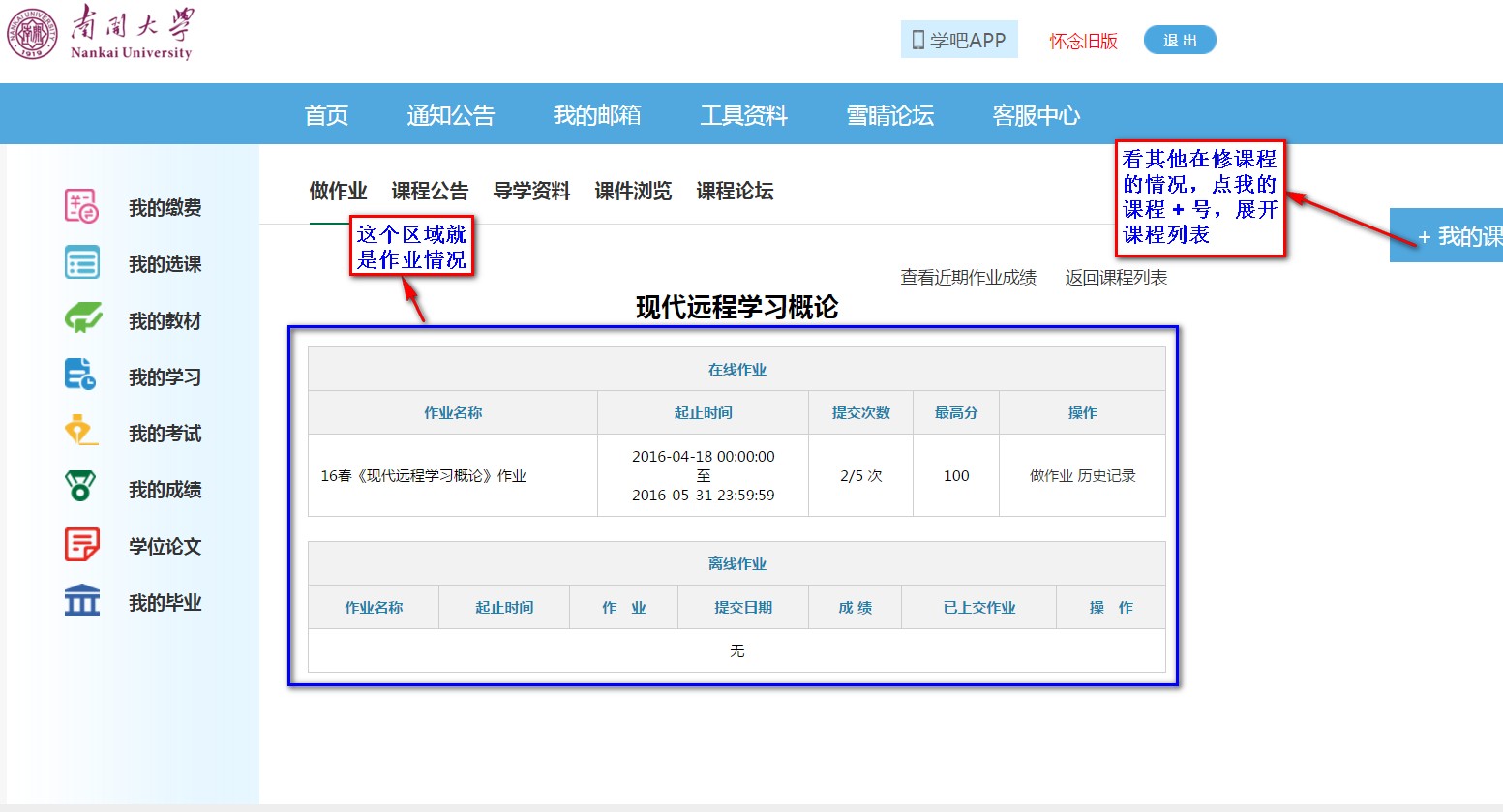This screenshot has width=1503, height=812.
Task: Click the Nankai University logo
Action: [x=100, y=33]
